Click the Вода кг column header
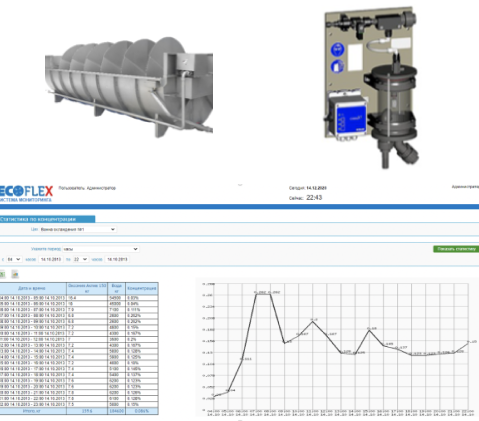This screenshot has height=421, width=479. point(116,288)
